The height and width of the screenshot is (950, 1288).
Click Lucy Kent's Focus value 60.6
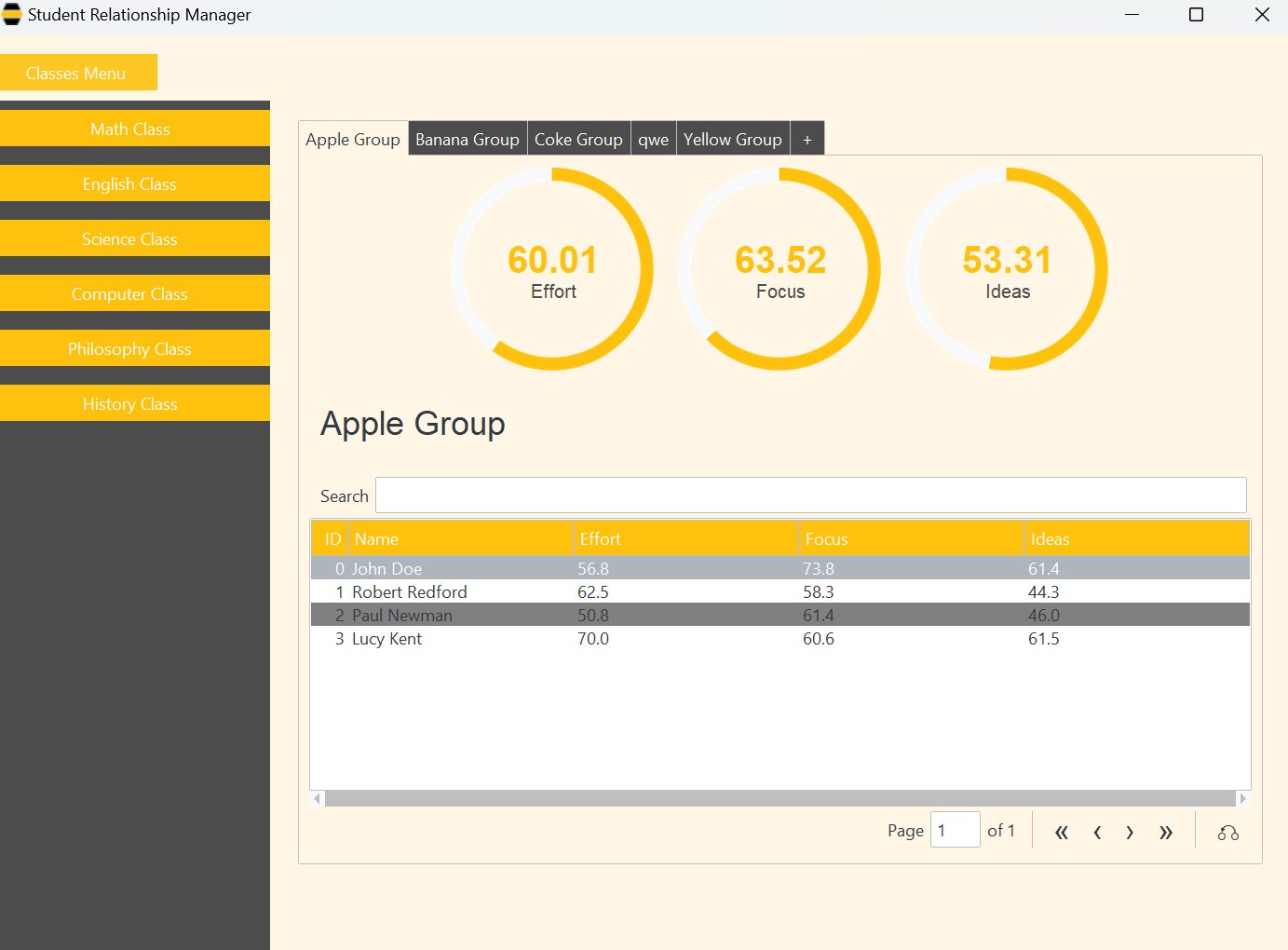point(819,638)
